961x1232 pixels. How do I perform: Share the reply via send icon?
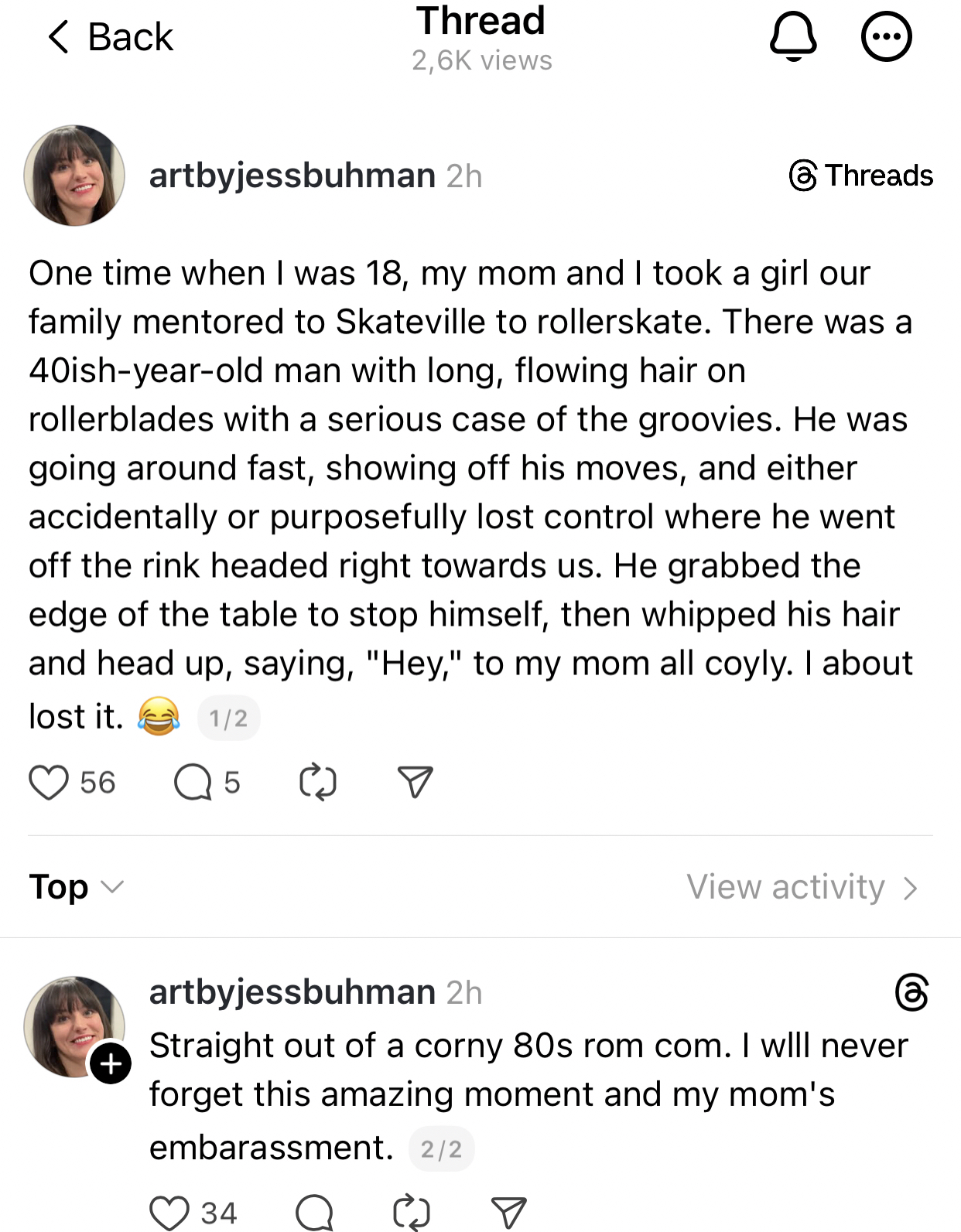(x=509, y=1212)
